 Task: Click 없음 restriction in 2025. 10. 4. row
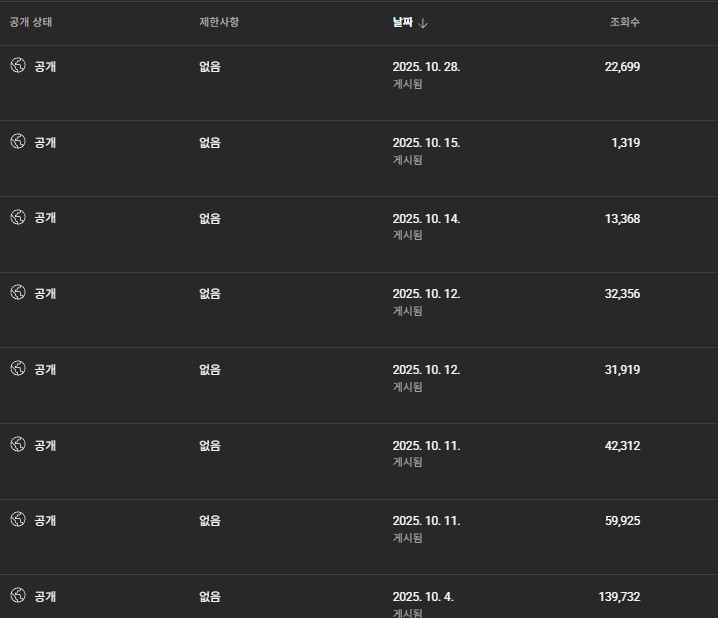pos(210,597)
